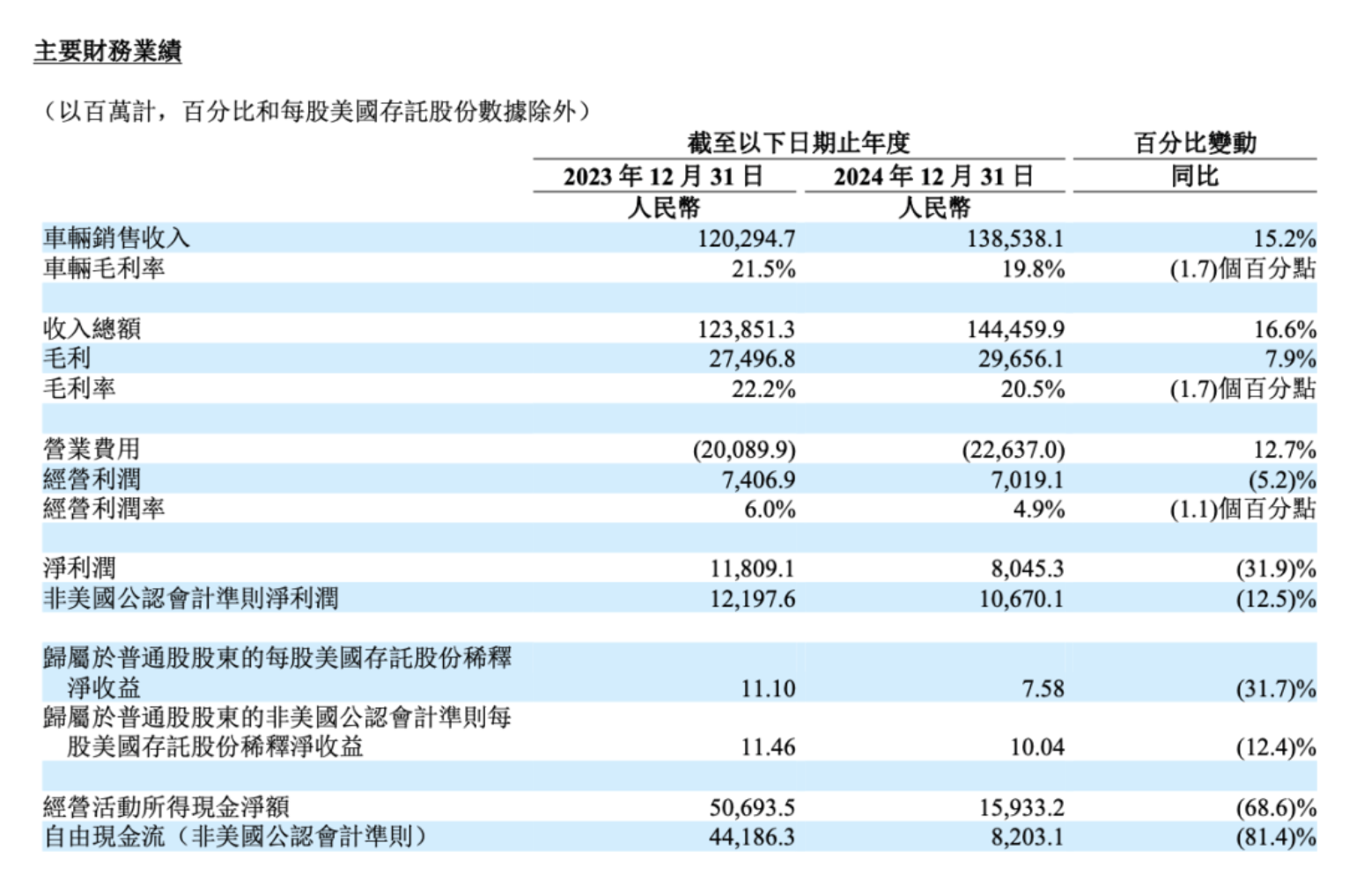Click the header 截至以下日期止年度

click(x=799, y=143)
